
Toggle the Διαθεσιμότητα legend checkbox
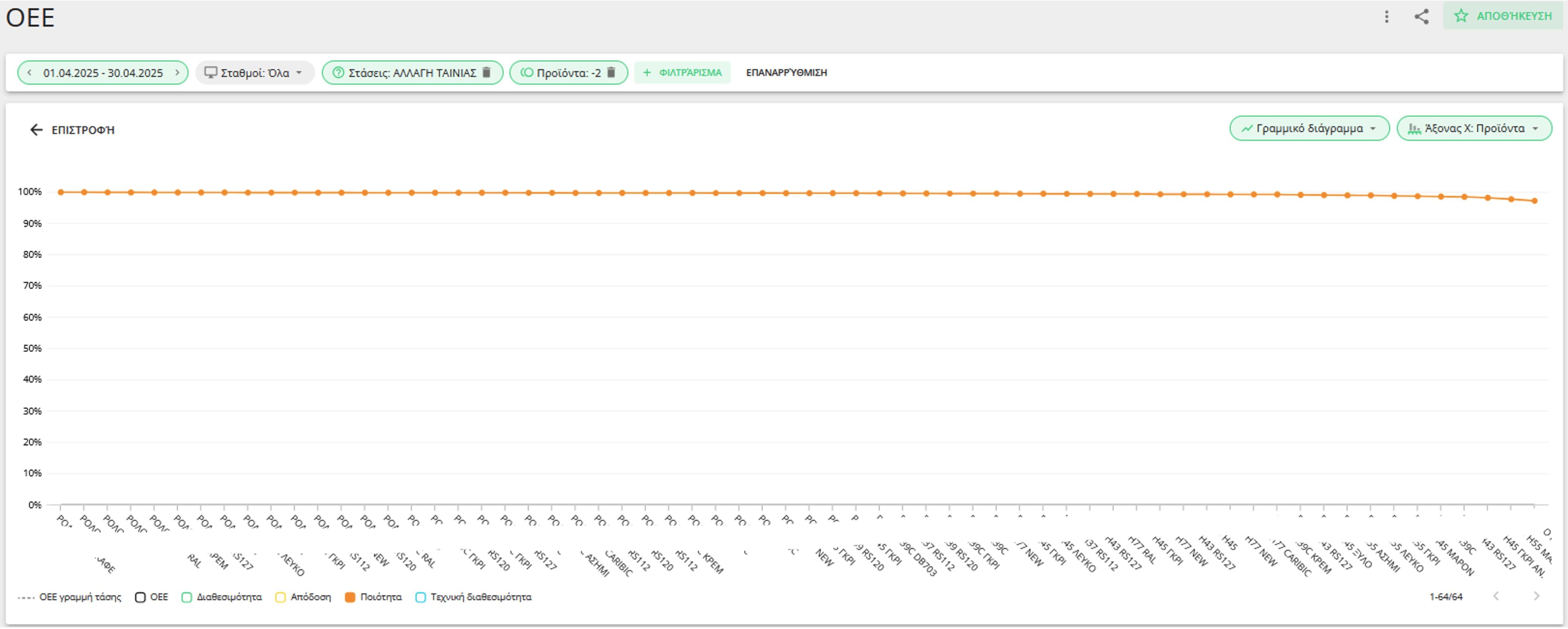pos(186,597)
